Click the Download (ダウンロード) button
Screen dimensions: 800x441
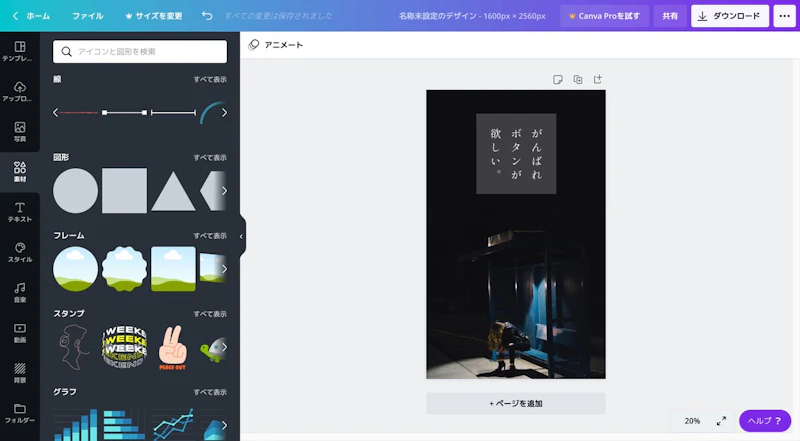pyautogui.click(x=730, y=16)
